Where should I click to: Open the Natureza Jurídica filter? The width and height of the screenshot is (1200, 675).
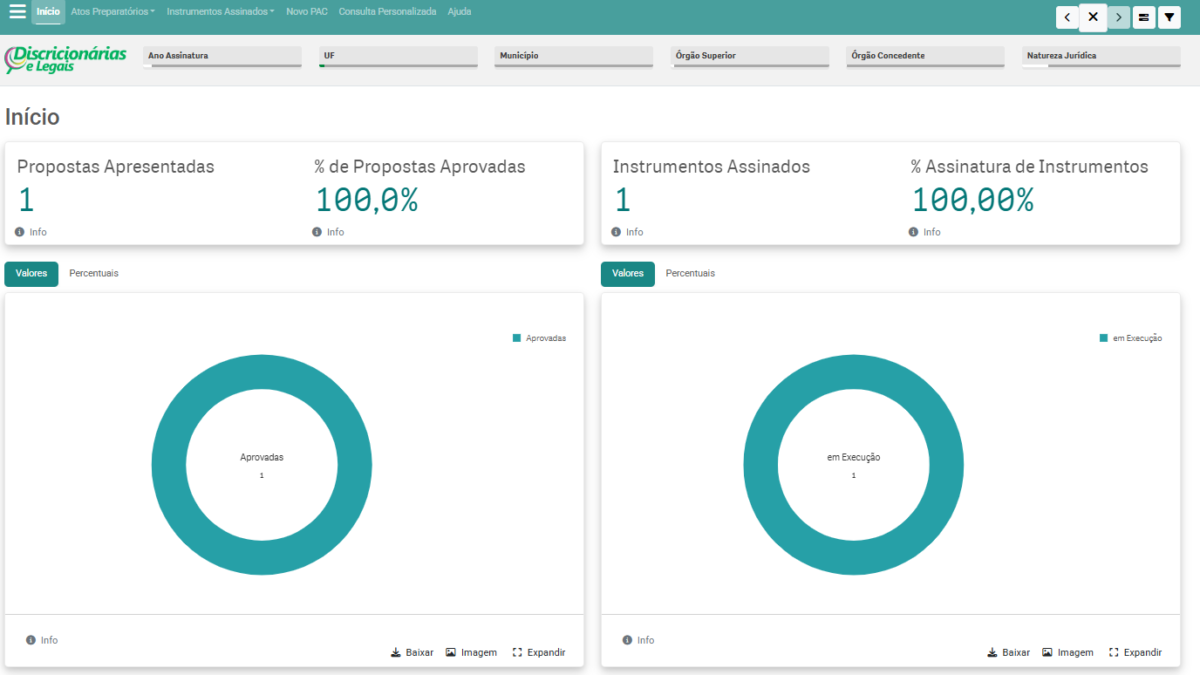point(1102,57)
